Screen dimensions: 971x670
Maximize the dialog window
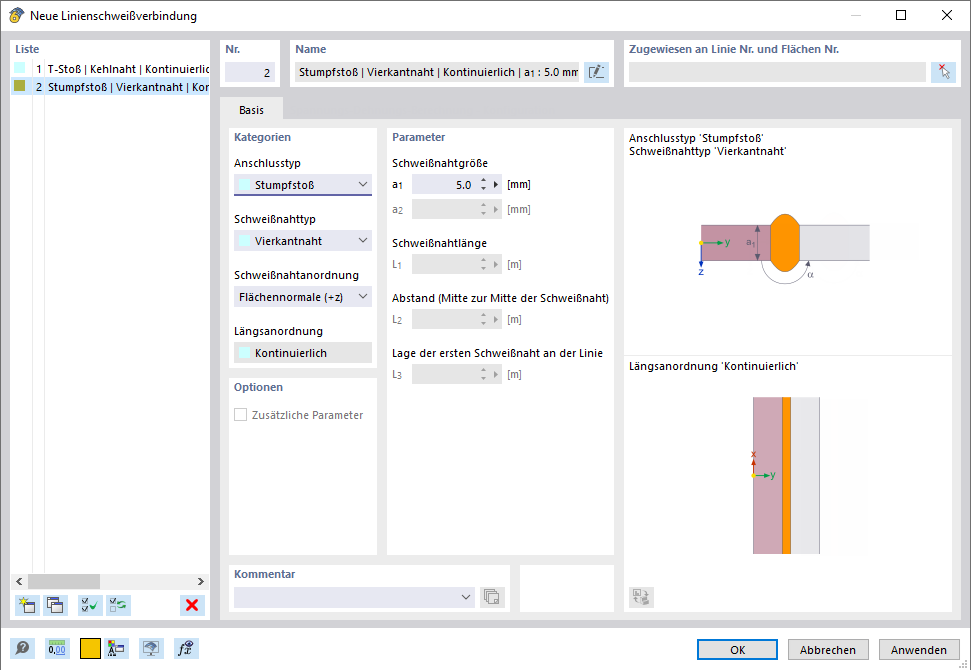[901, 15]
